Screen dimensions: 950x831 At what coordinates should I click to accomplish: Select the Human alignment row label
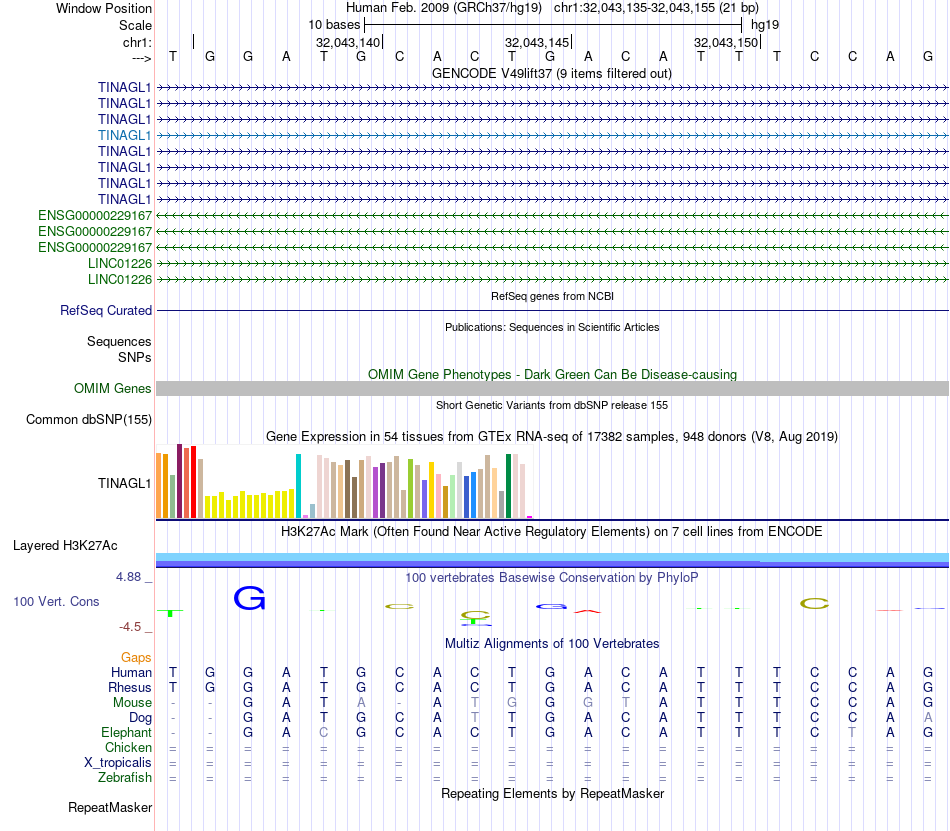coord(131,672)
